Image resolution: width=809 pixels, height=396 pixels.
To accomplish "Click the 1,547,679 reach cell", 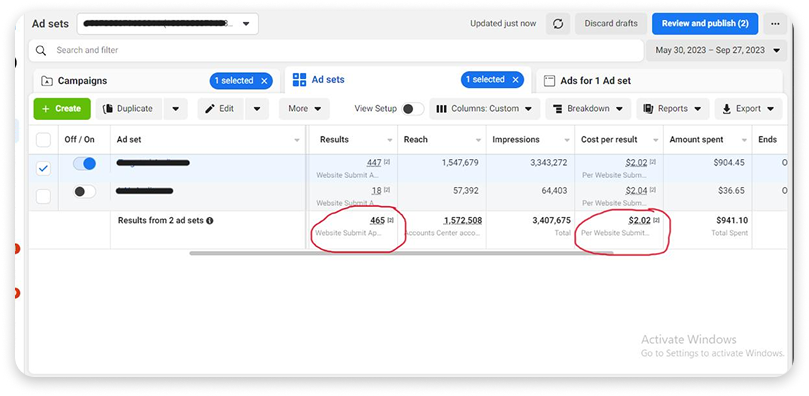I will 460,163.
